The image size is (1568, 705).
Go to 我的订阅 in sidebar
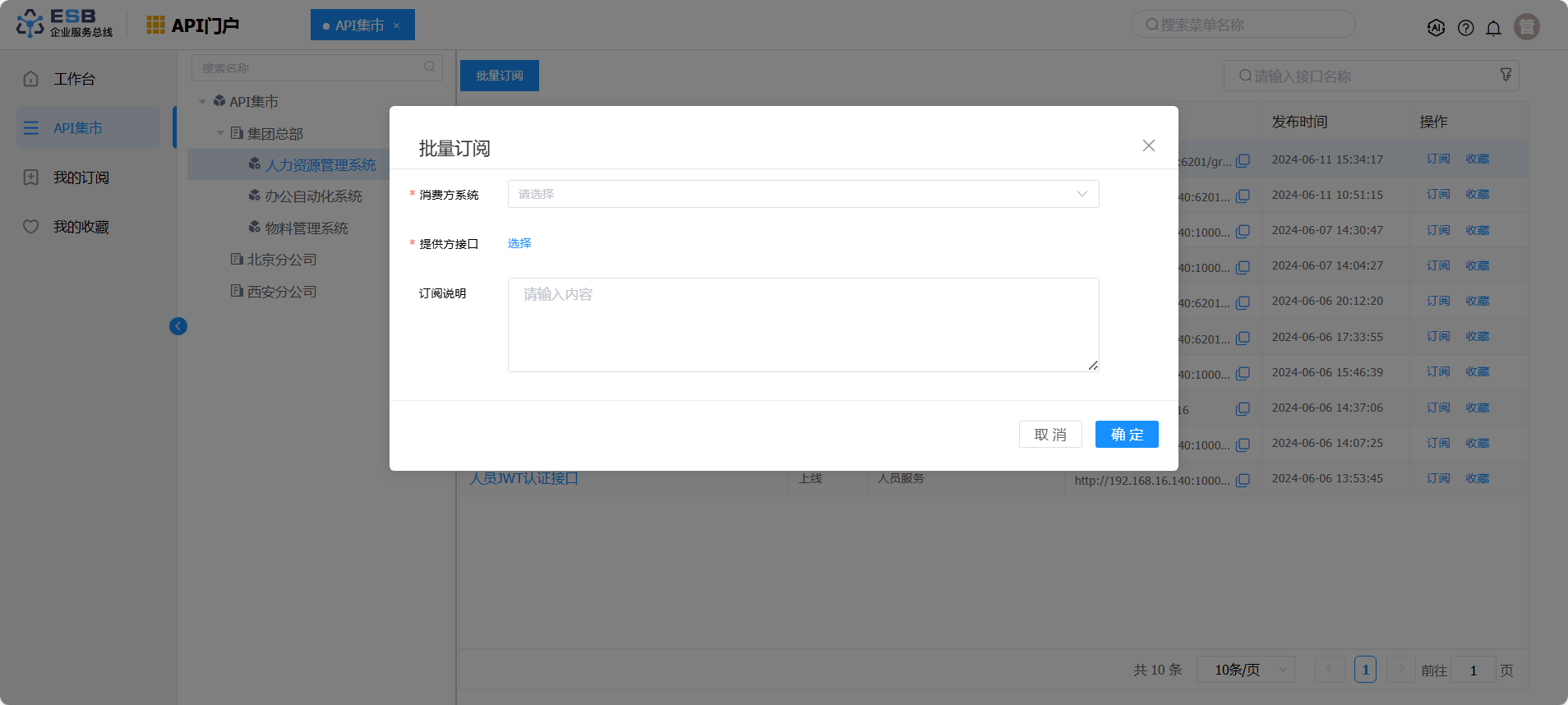coord(81,177)
